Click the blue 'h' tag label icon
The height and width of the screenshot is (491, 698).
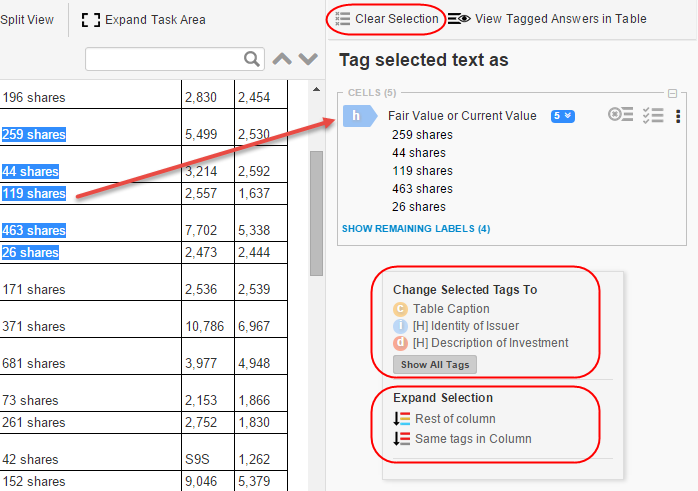360,116
